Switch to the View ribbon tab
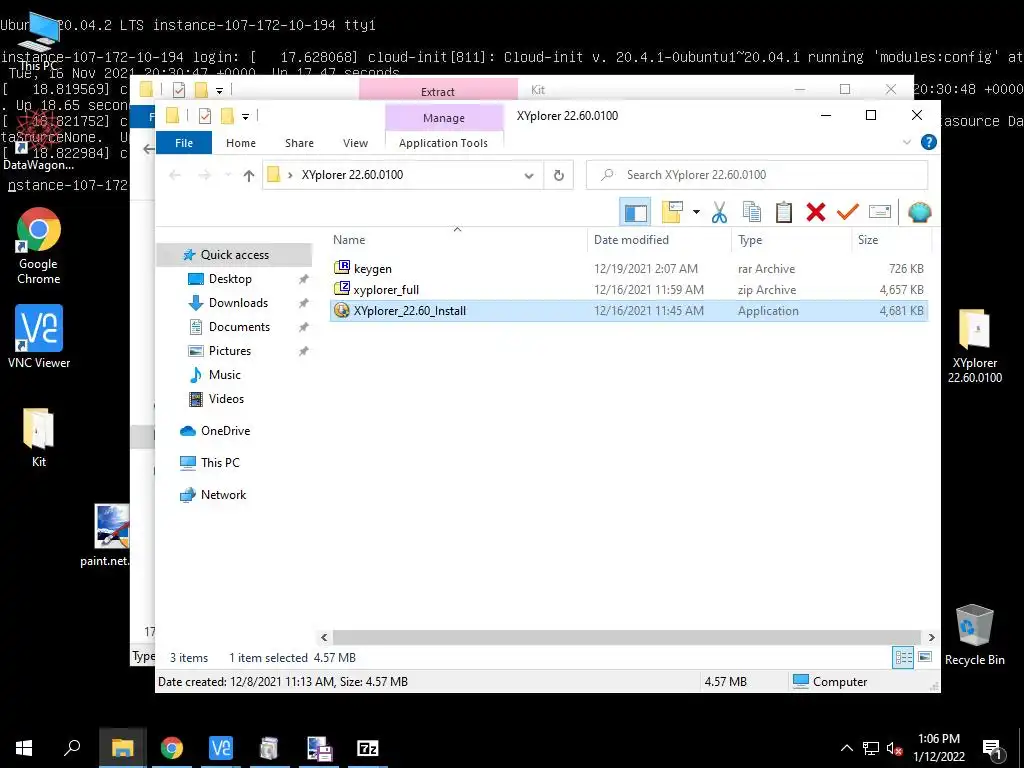This screenshot has width=1024, height=768. 355,142
